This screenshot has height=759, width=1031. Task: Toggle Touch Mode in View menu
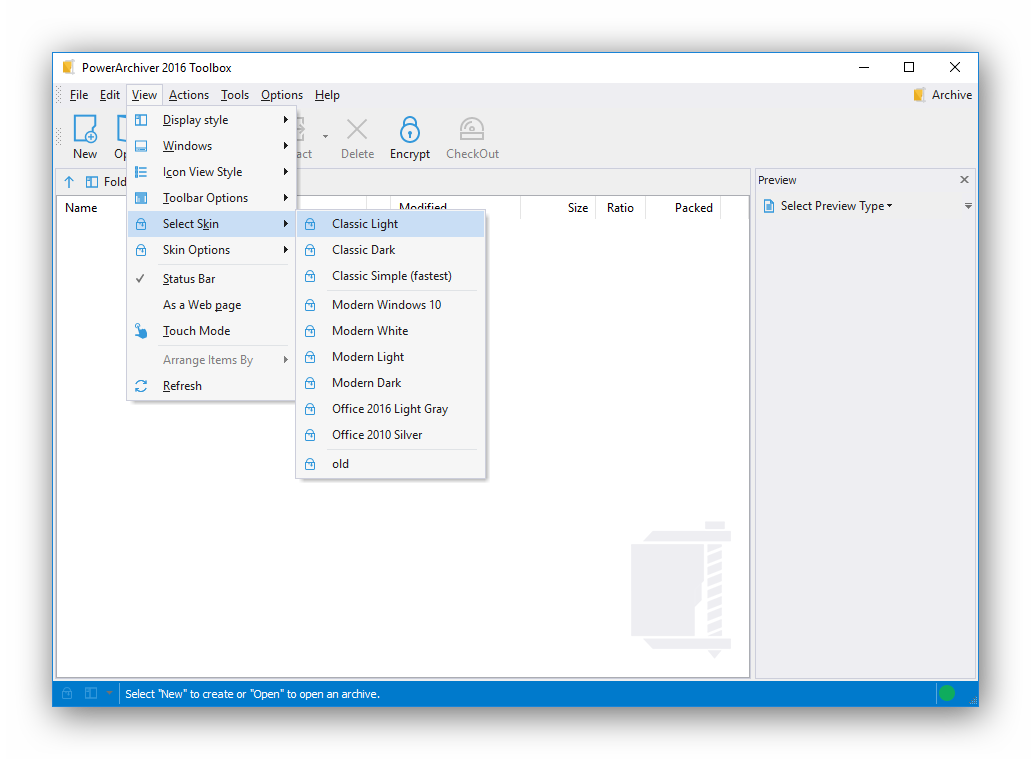[x=210, y=331]
